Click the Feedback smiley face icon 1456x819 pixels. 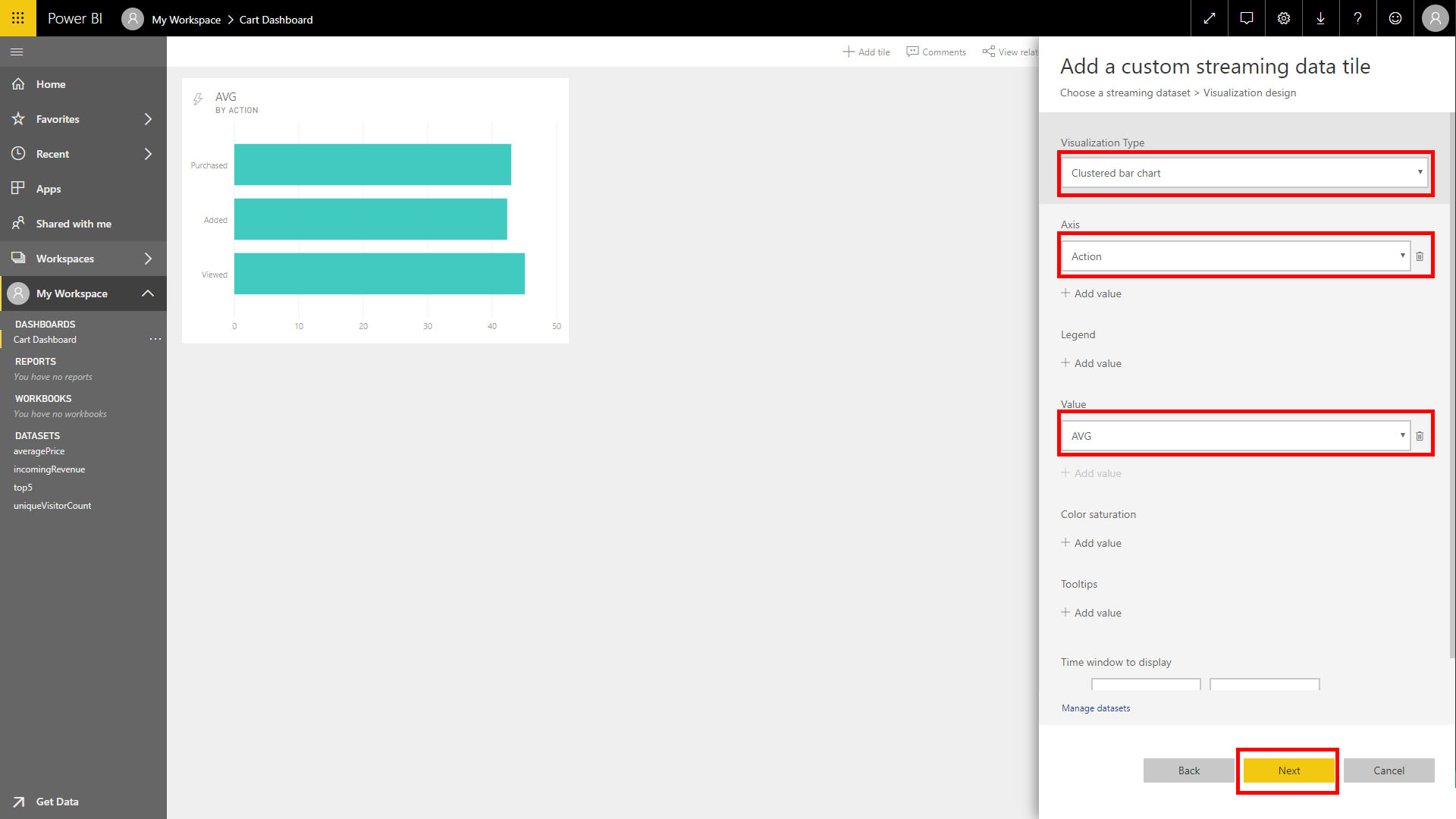point(1394,18)
